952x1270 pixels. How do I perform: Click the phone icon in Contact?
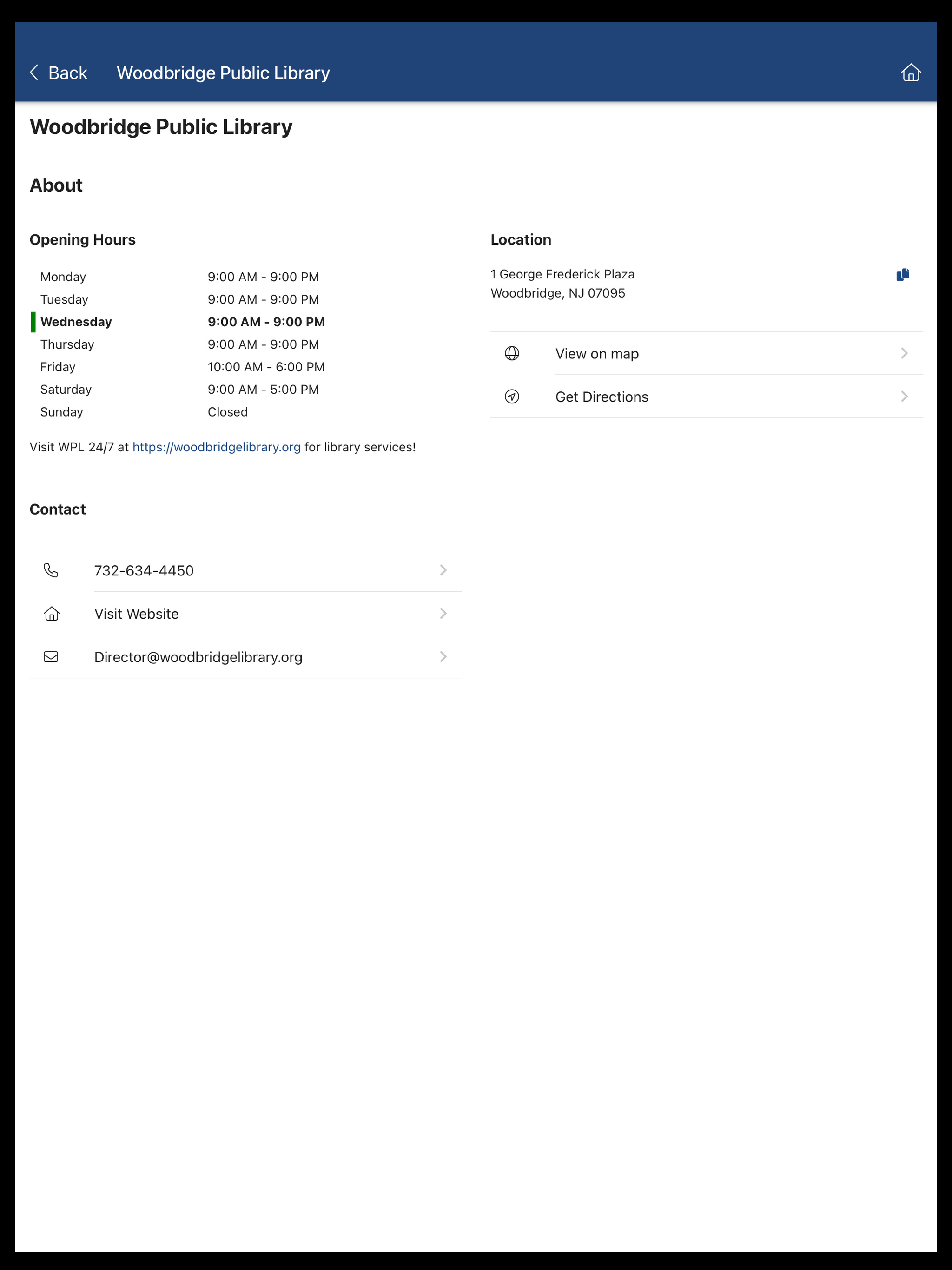pos(51,570)
